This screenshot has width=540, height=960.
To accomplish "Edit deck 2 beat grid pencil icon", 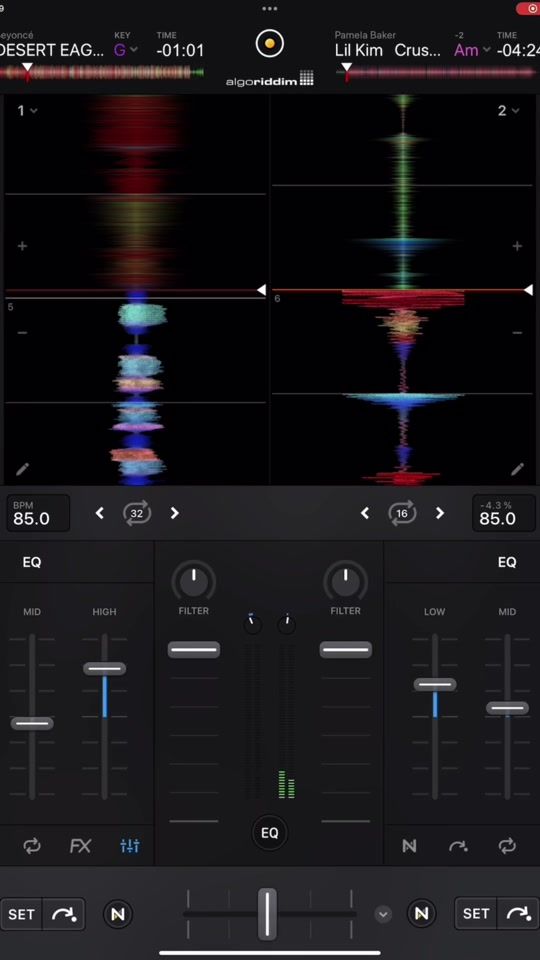I will [x=517, y=469].
